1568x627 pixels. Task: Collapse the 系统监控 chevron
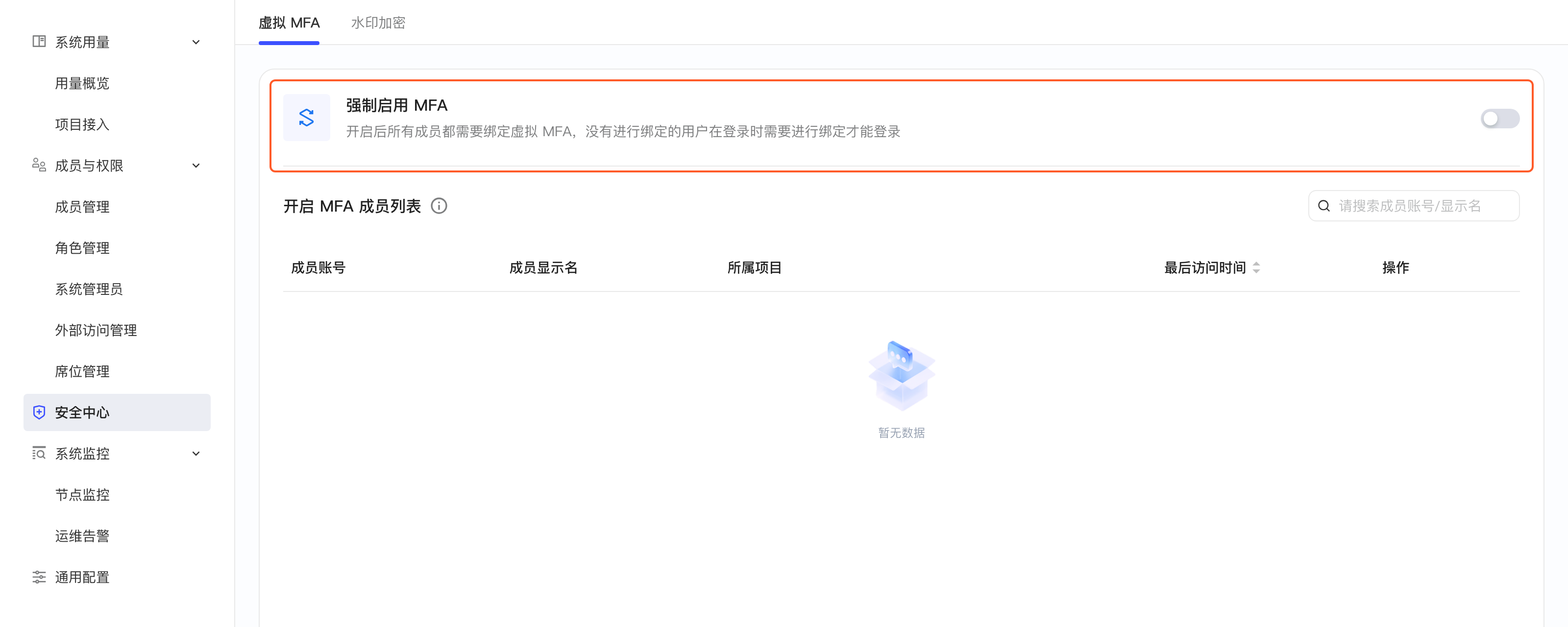coord(196,454)
